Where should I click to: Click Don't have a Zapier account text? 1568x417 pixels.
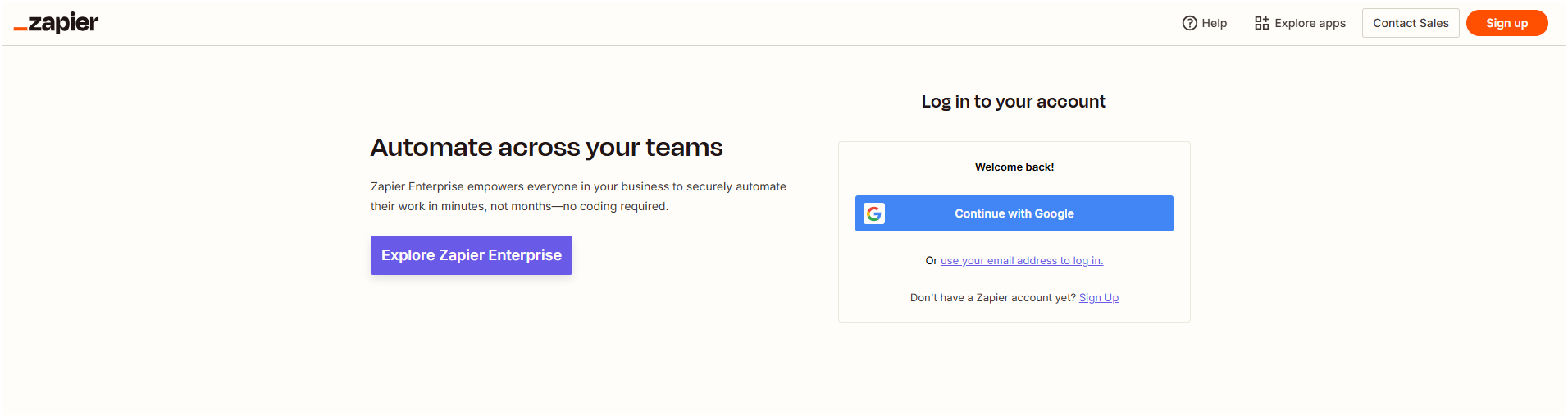click(x=992, y=298)
